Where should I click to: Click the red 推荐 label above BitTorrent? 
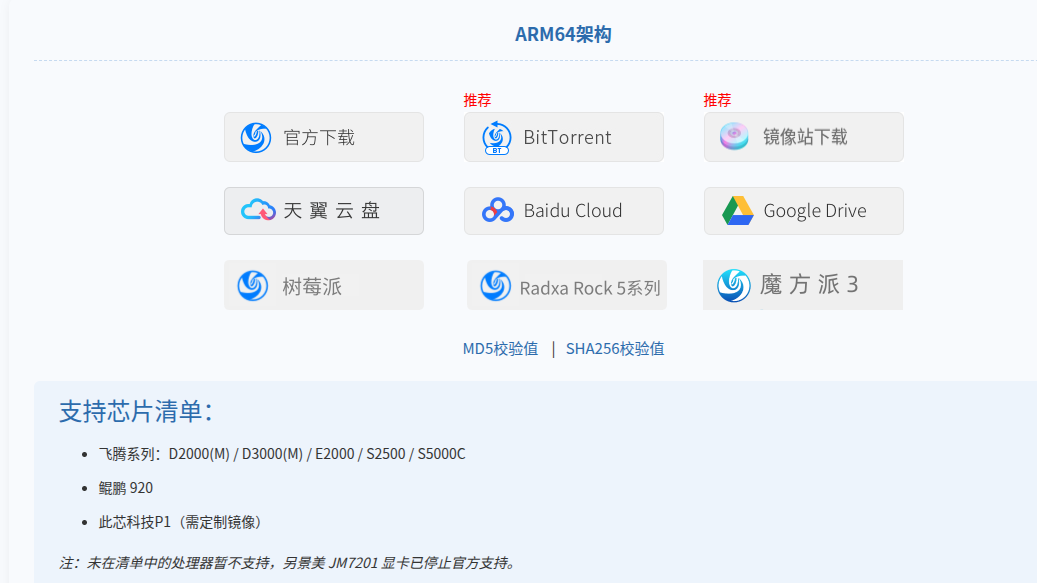477,100
